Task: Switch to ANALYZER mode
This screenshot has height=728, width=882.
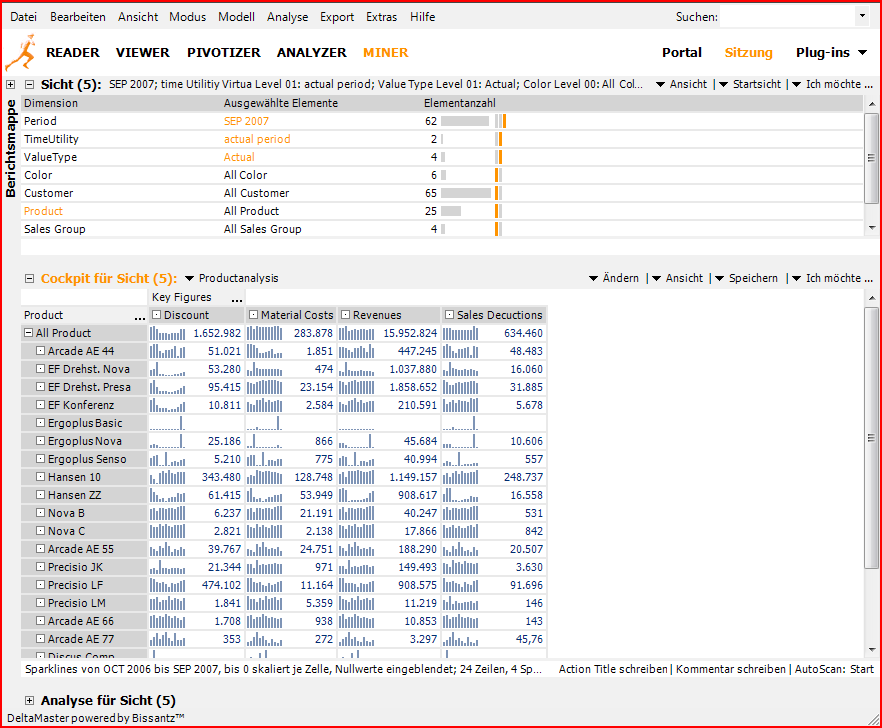Action: 312,52
